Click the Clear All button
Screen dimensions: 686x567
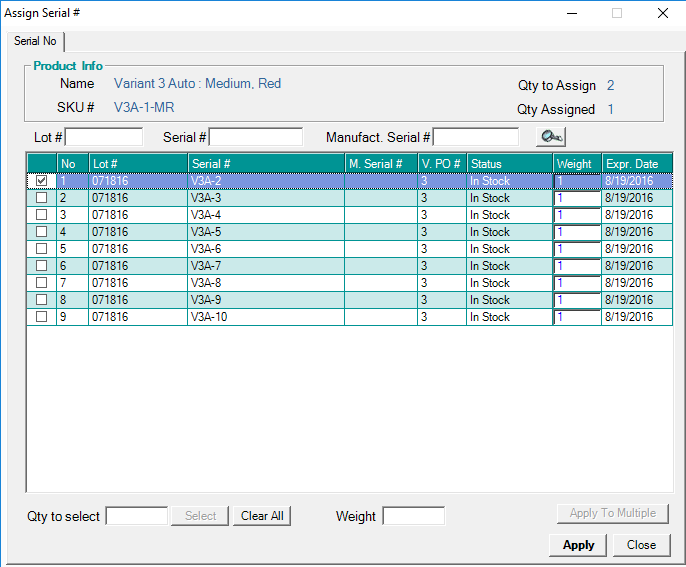[x=263, y=516]
